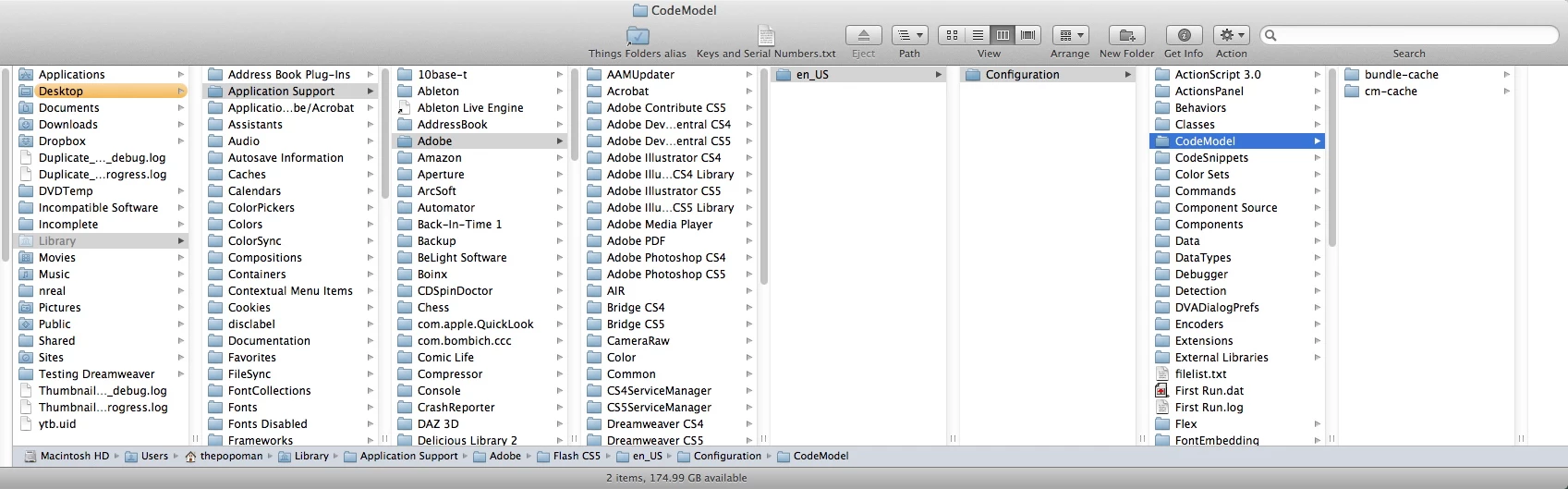Screen dimensions: 1568x489
Task: Open Keys and Serial Numbers.txt toolbar icon
Action: 766,36
